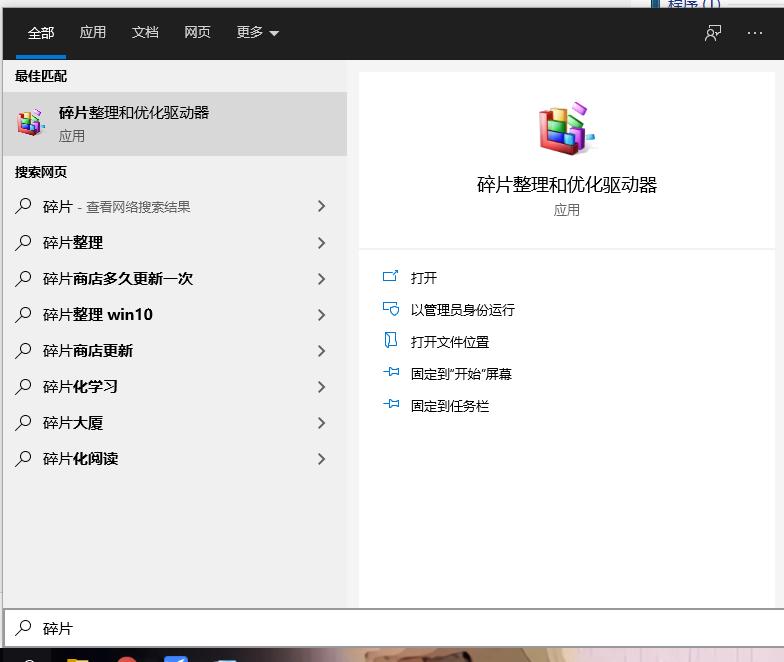
Task: Click 打开 to launch the app
Action: pyautogui.click(x=424, y=278)
